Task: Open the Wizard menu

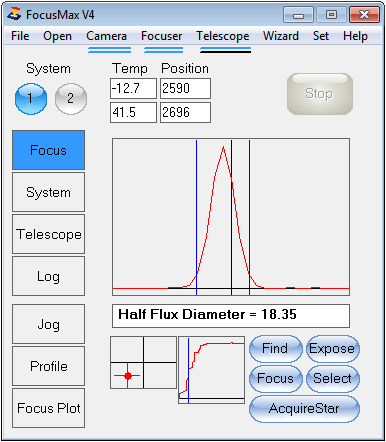Action: pos(281,36)
